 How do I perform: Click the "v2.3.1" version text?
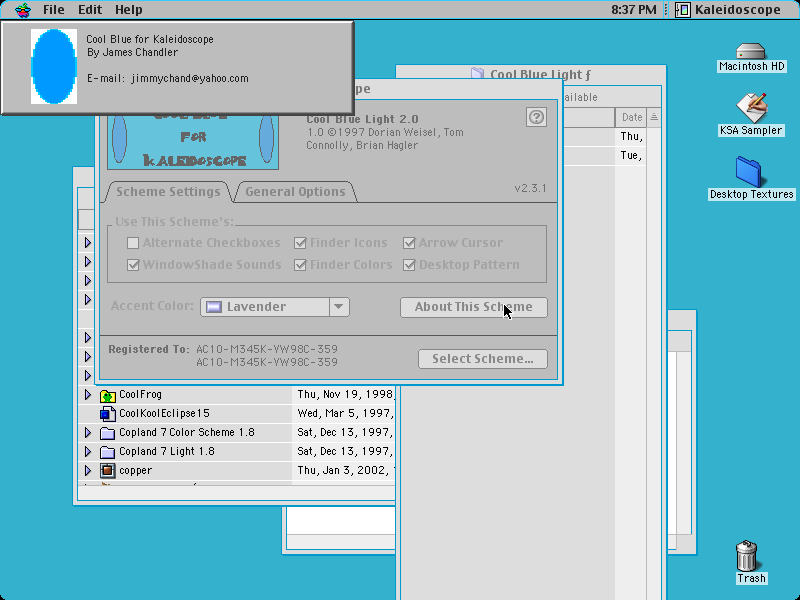[x=531, y=188]
